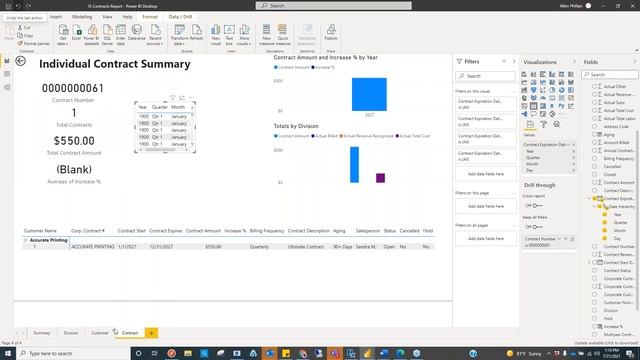Switch to Report view in left sidebar
Viewport: 640px width, 360px height.
tap(7, 61)
